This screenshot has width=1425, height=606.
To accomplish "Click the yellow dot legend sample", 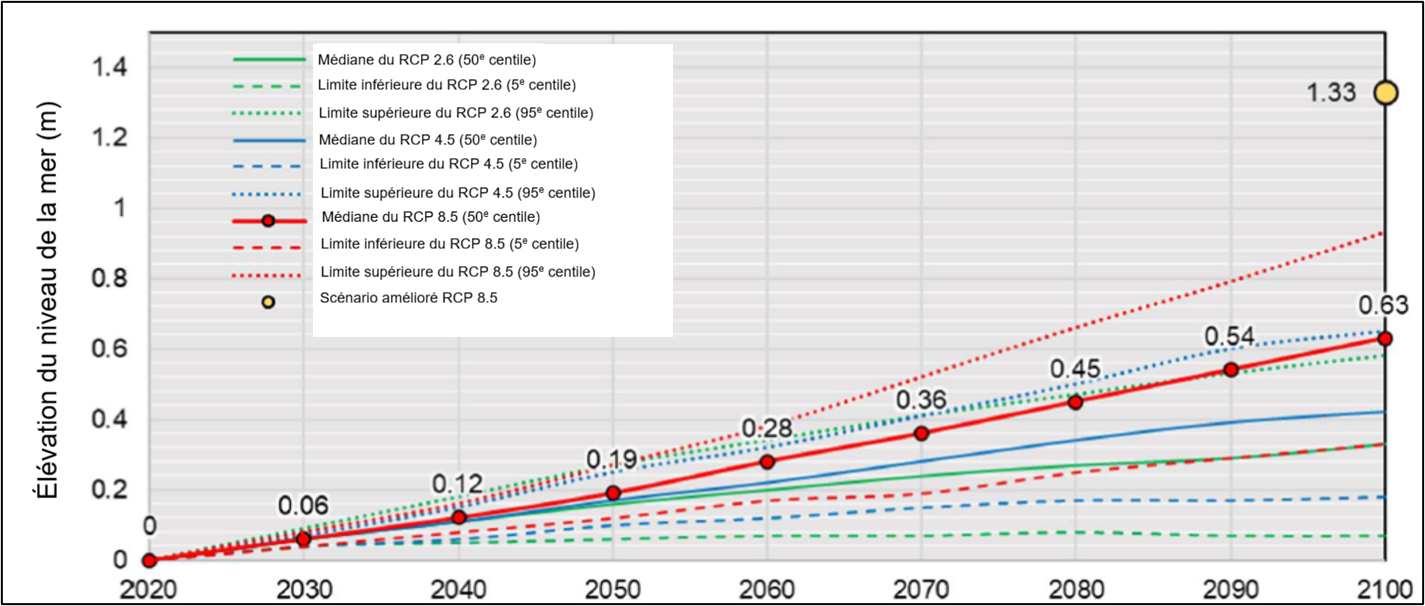I will click(x=268, y=302).
